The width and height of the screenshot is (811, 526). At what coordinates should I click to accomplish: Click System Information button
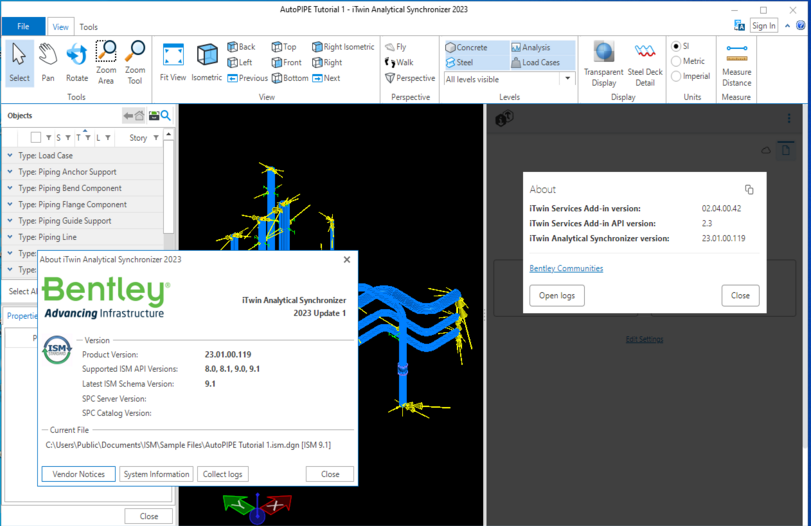pyautogui.click(x=156, y=474)
